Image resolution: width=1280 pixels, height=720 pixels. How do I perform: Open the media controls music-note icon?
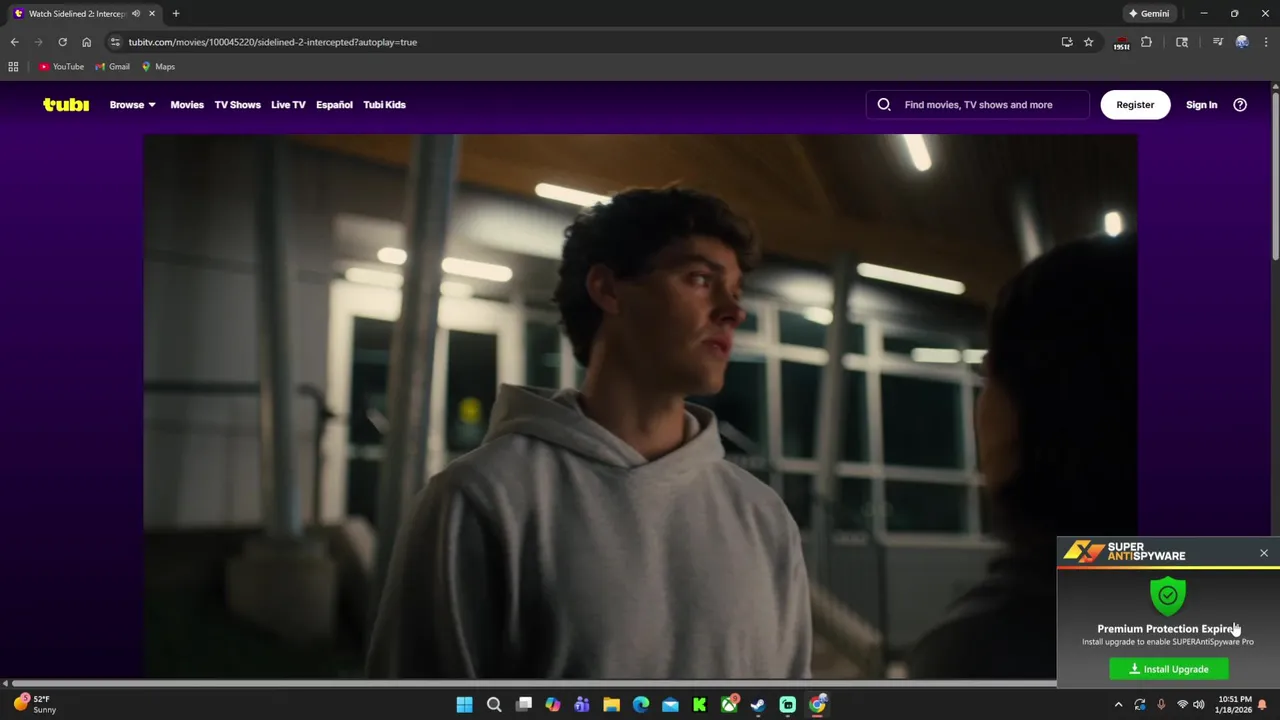(x=1217, y=42)
